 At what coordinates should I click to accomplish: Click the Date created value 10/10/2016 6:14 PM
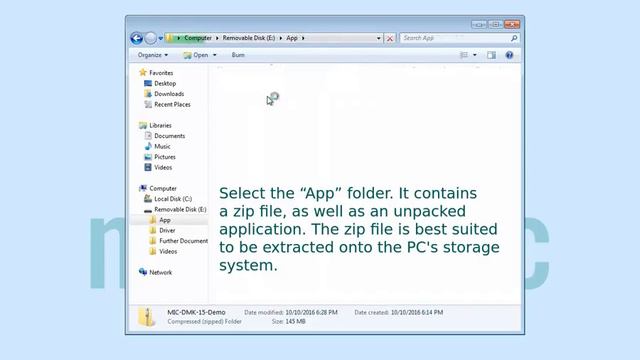click(x=417, y=312)
